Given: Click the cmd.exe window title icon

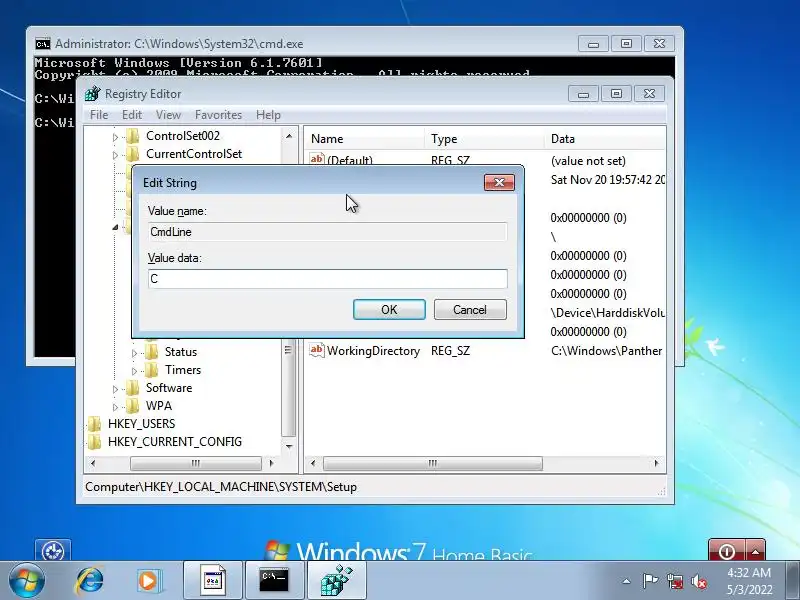Looking at the screenshot, I should [x=43, y=44].
